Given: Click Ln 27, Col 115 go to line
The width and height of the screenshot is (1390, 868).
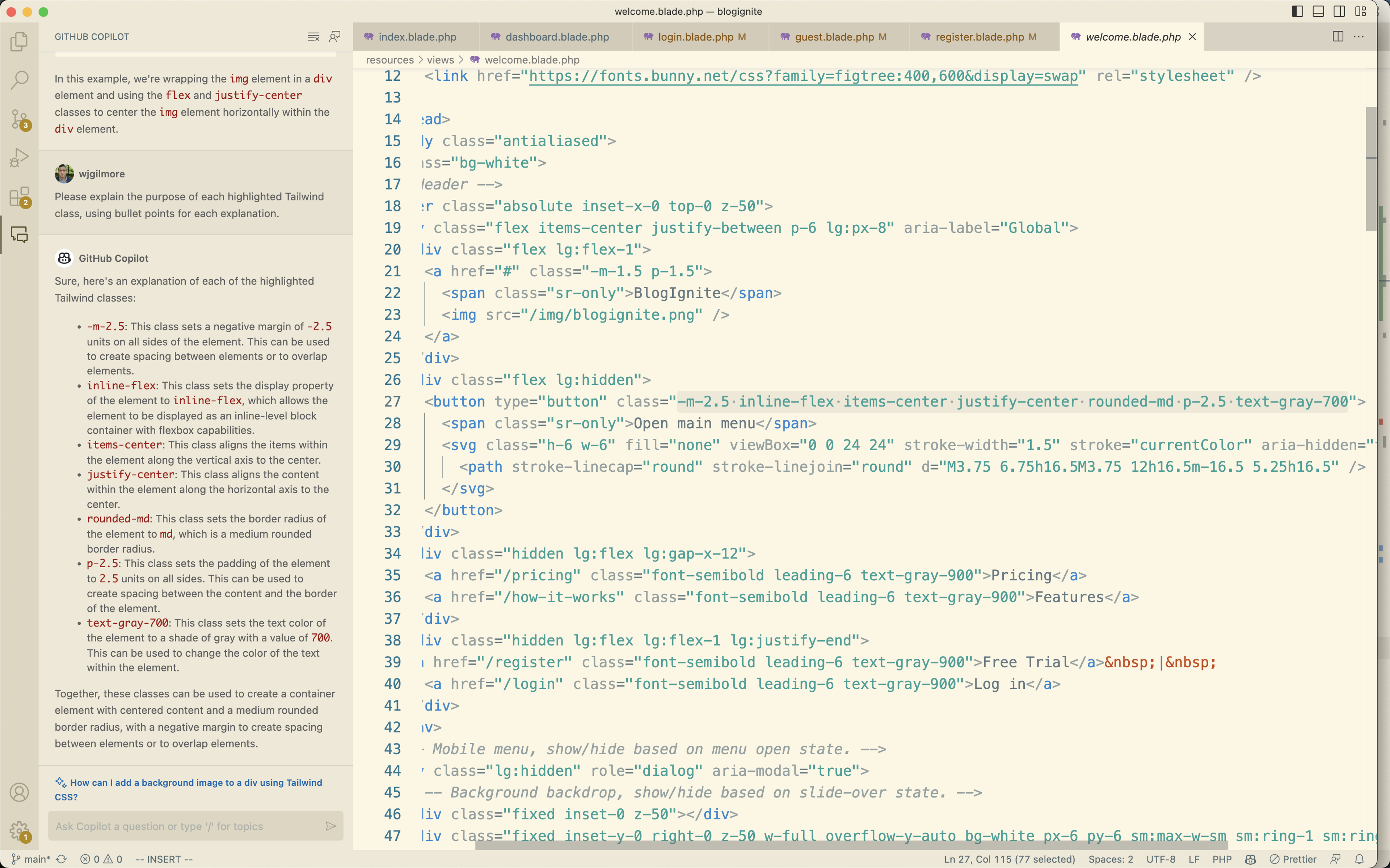Looking at the screenshot, I should click(1009, 859).
